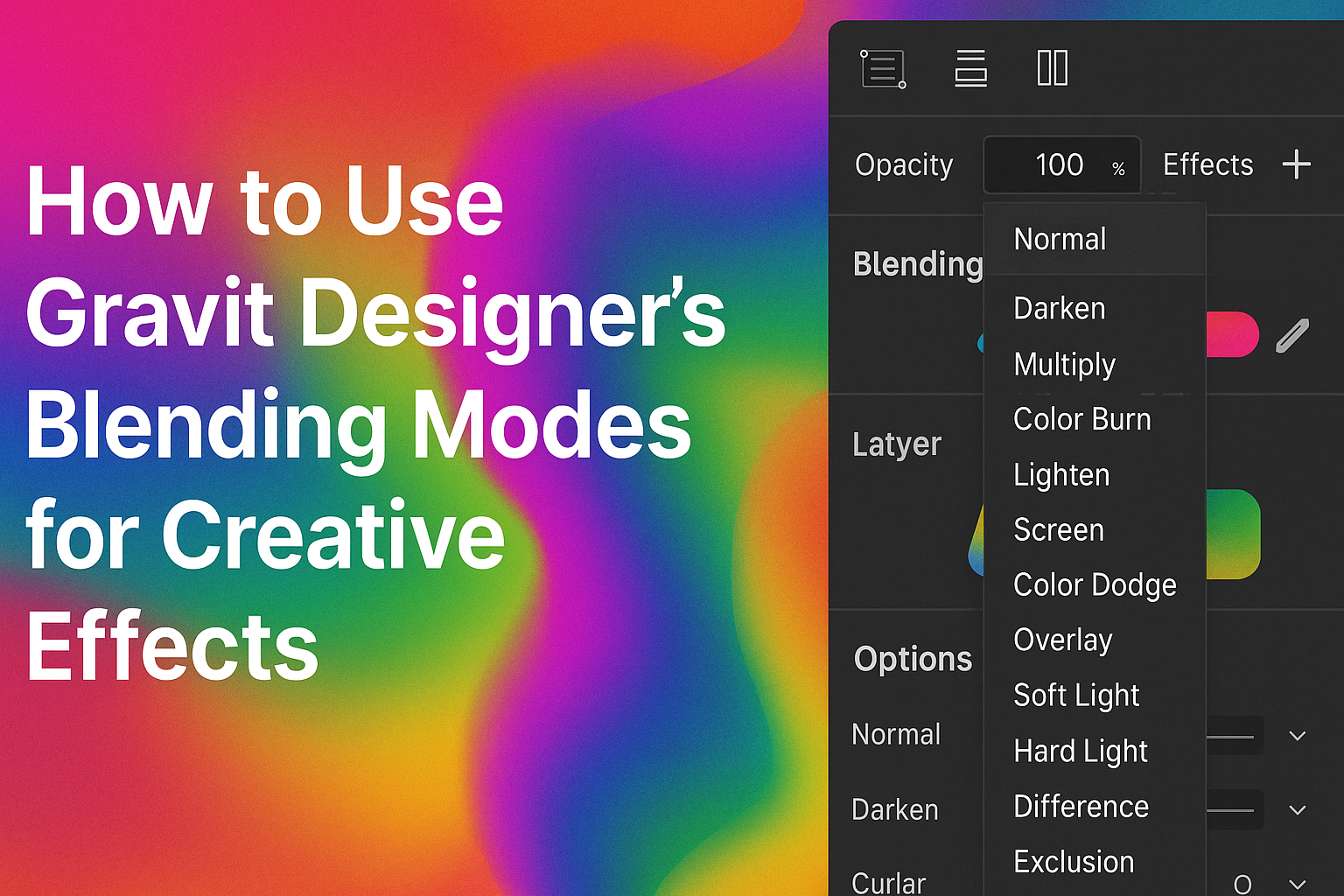Expand the chevron in Normal options row
Image resolution: width=1344 pixels, height=896 pixels.
point(1298,736)
